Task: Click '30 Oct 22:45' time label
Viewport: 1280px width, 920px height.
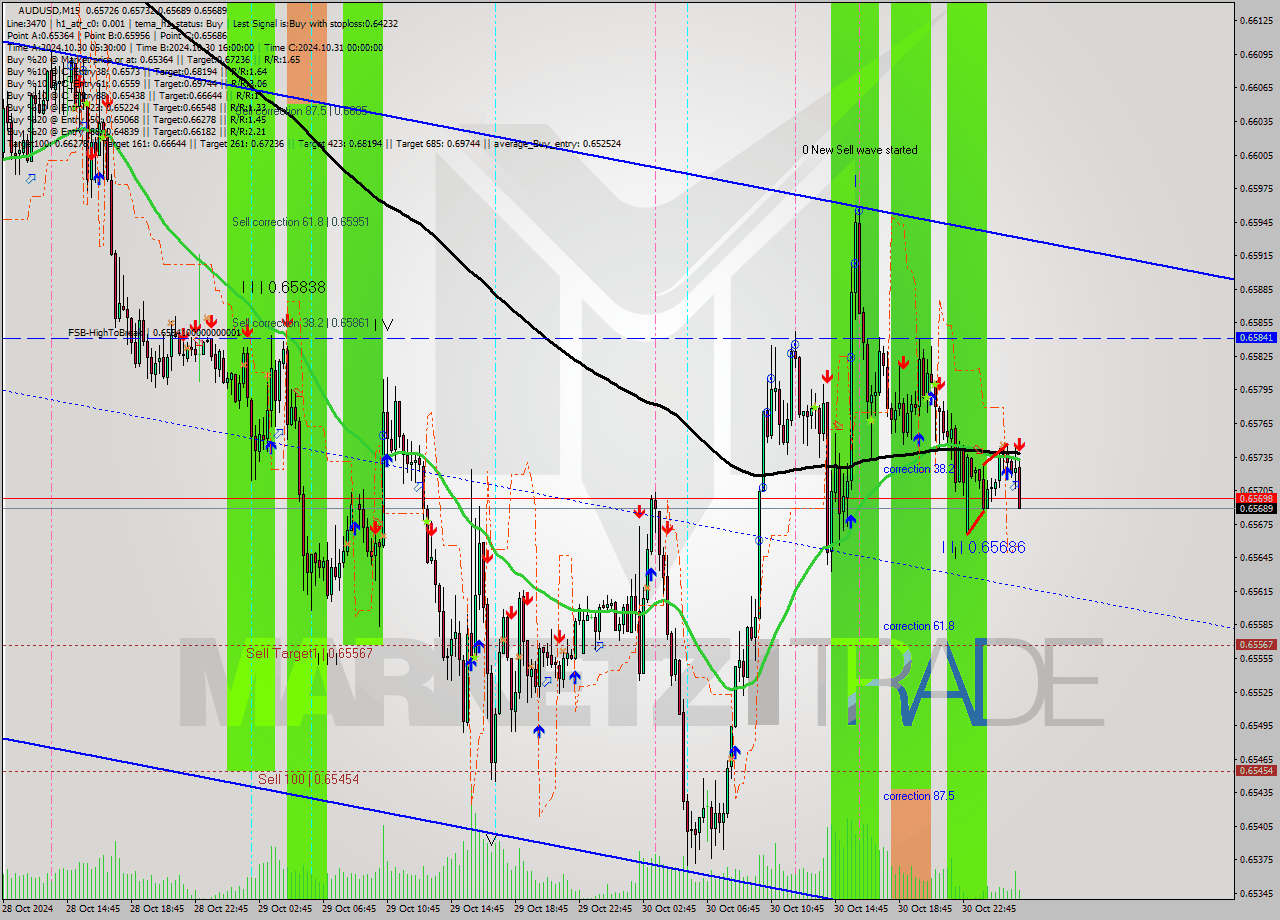Action: (989, 909)
